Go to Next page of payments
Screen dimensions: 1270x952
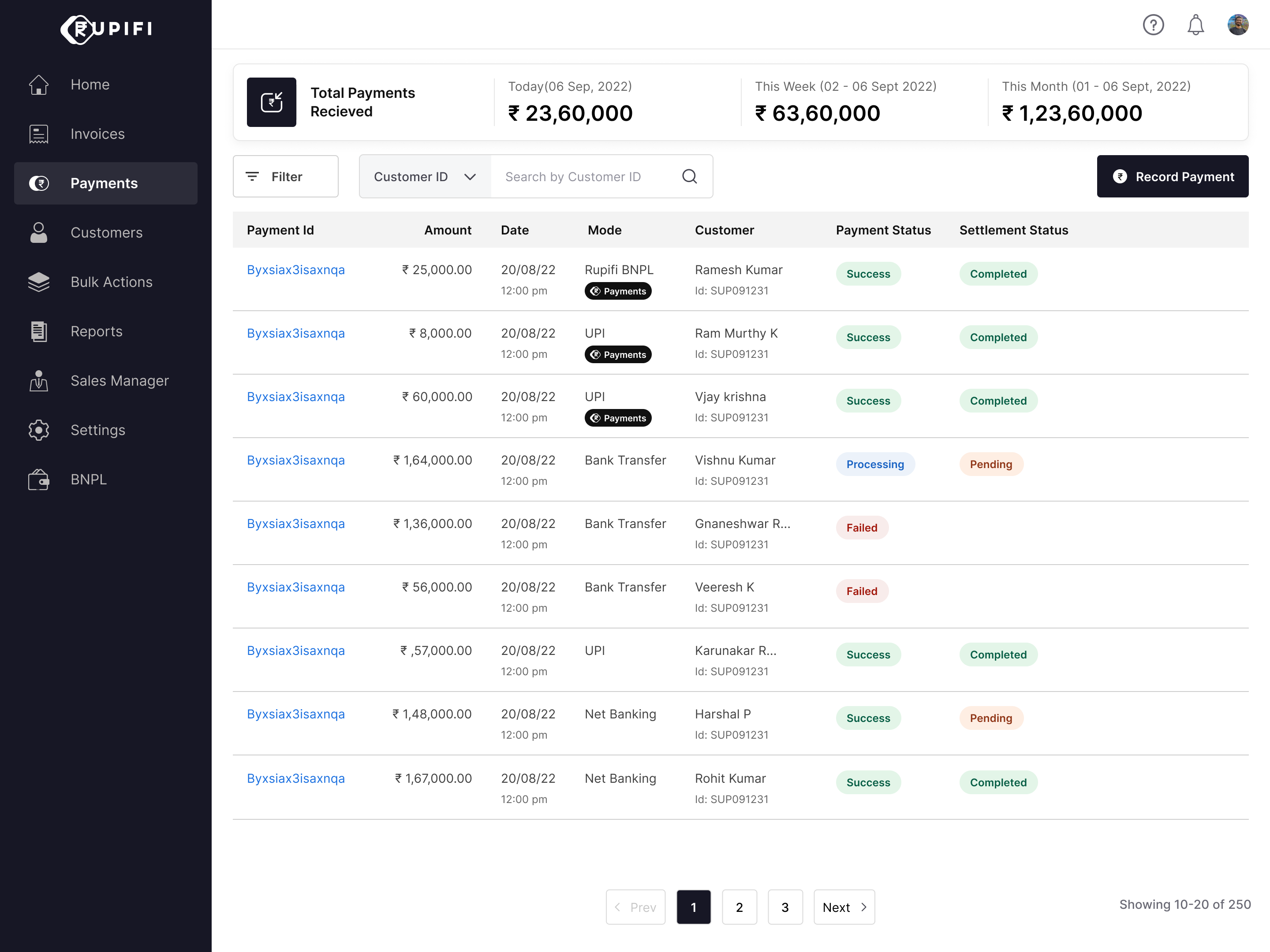(x=844, y=907)
